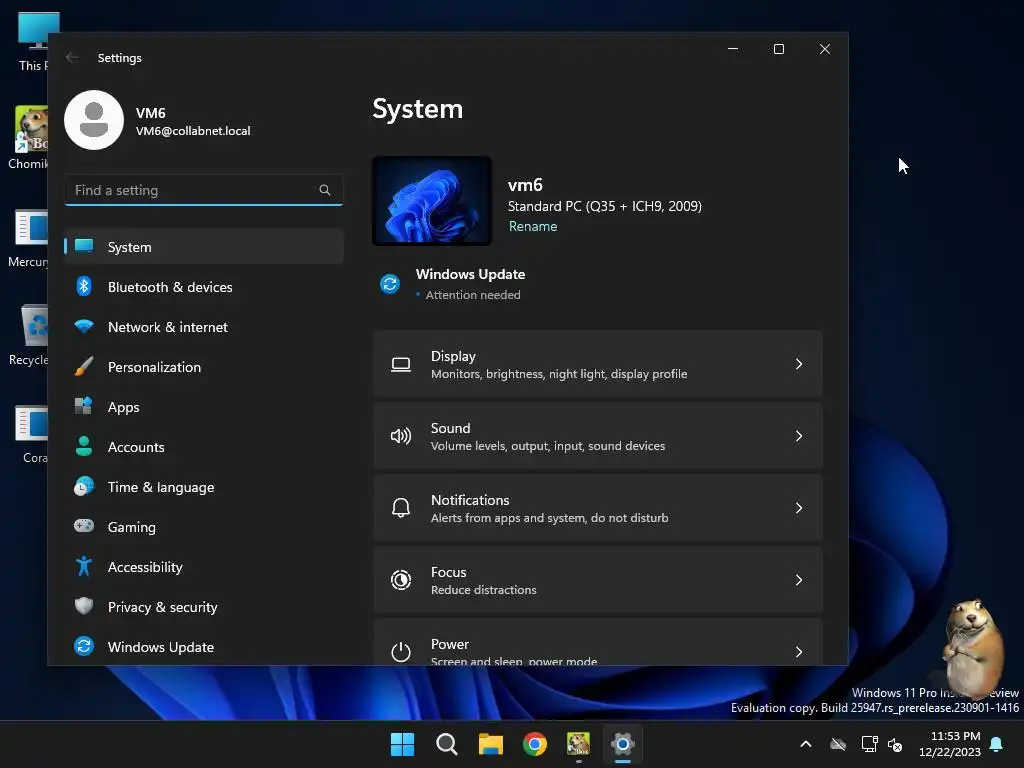Click the Focus icon

tap(401, 580)
